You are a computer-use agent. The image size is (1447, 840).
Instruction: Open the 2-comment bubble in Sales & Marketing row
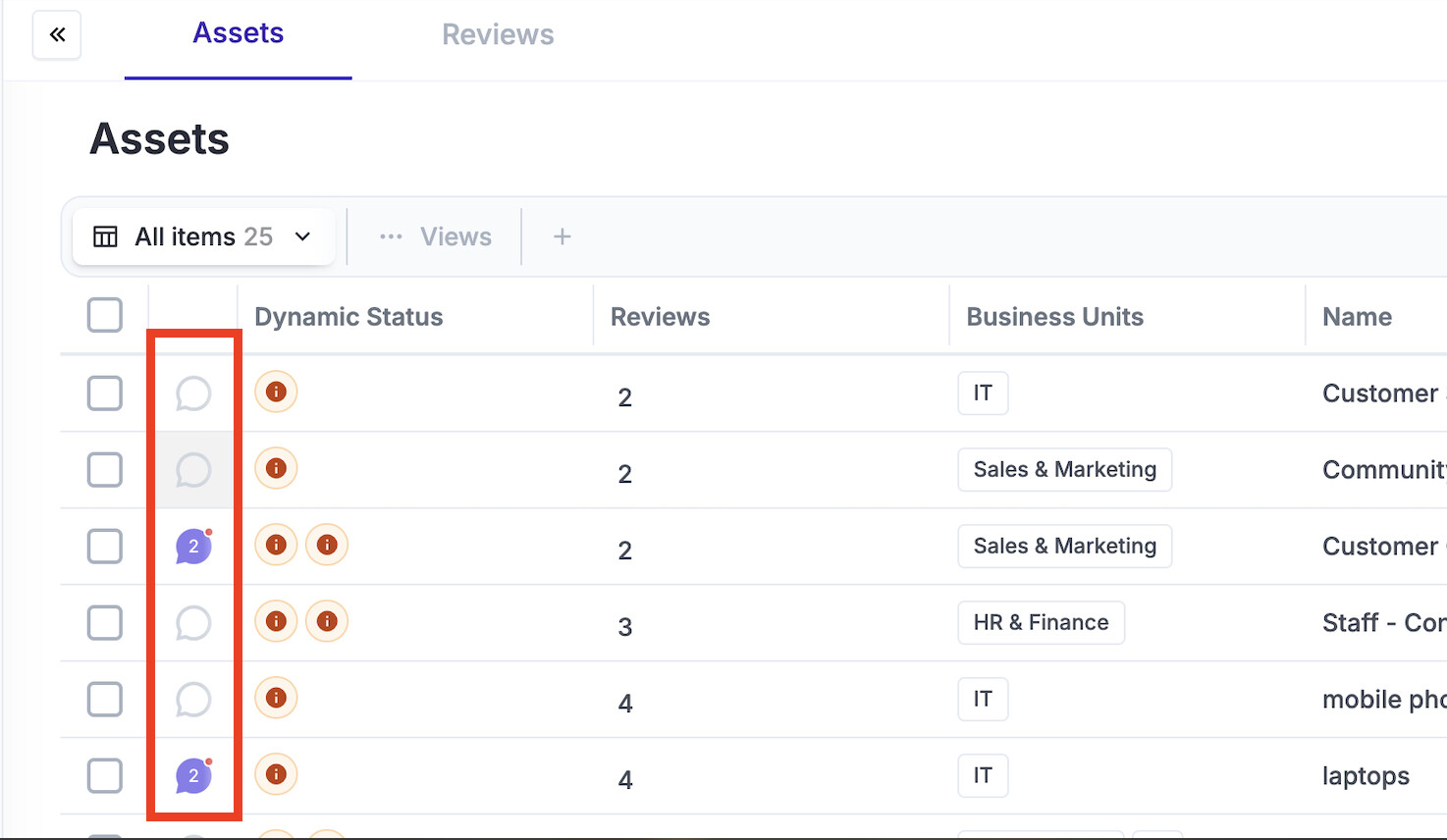point(193,547)
